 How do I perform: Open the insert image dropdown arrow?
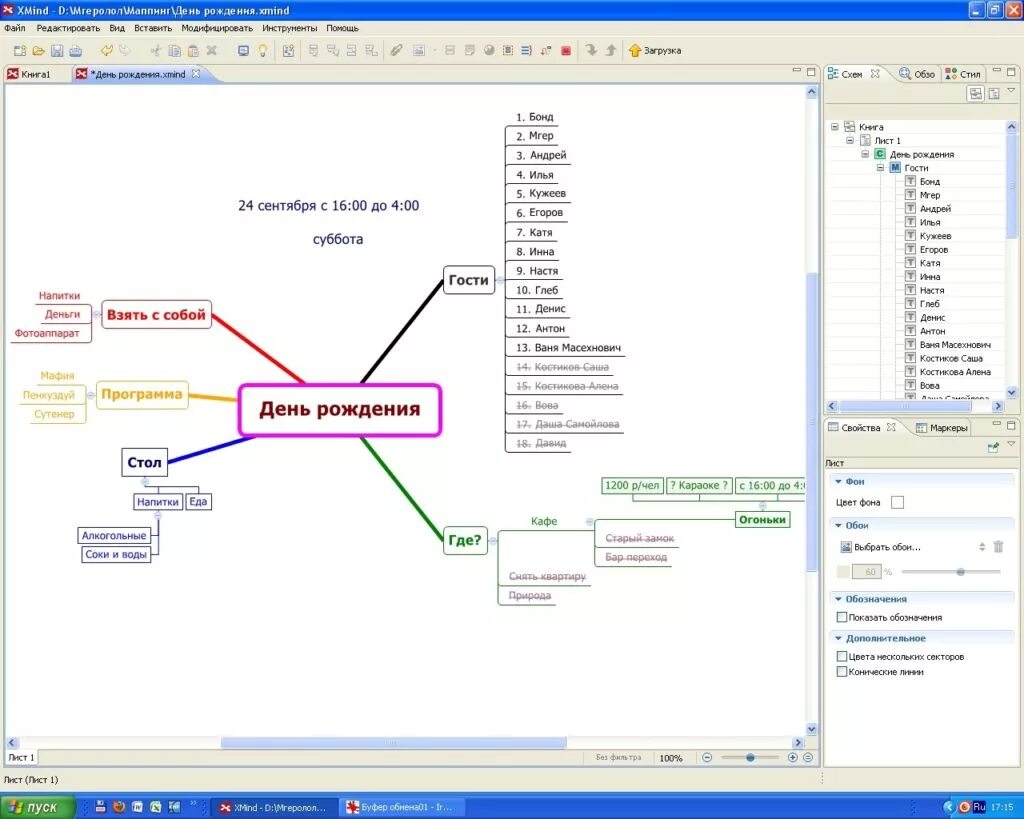click(434, 50)
